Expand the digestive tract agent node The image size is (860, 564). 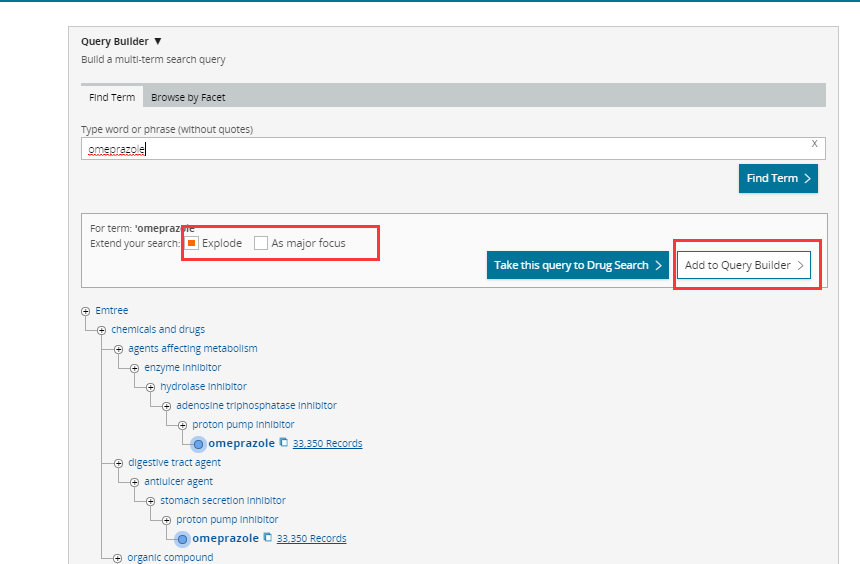(x=118, y=463)
